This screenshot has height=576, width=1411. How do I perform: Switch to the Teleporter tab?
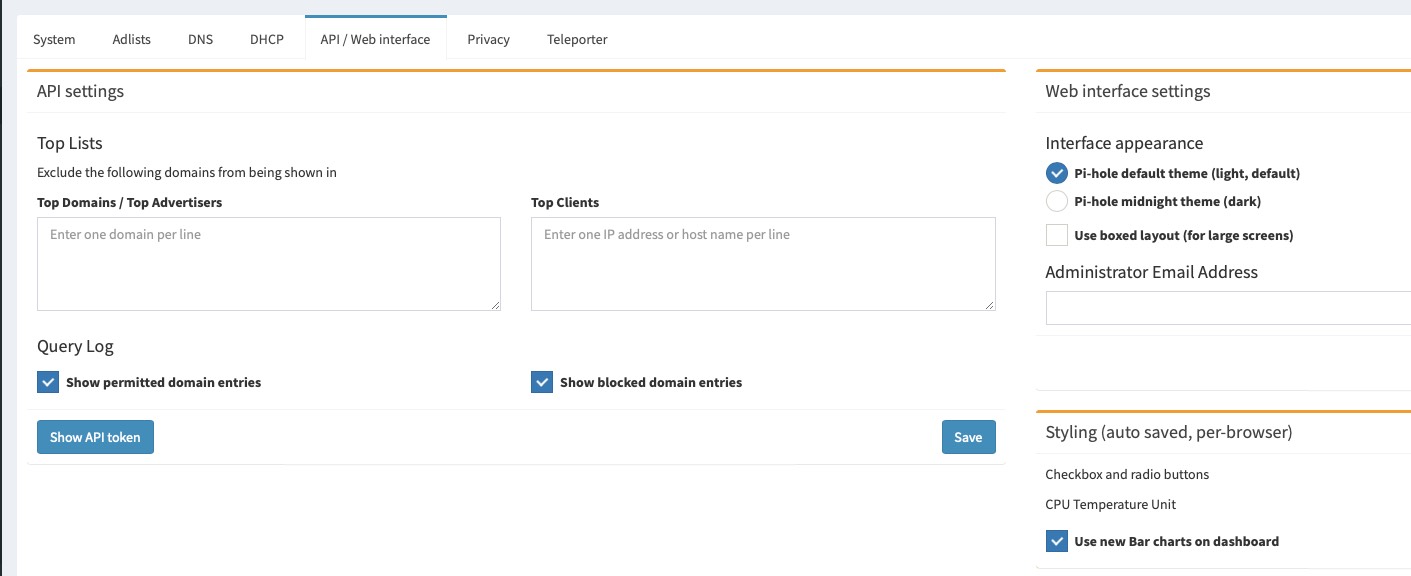[577, 40]
